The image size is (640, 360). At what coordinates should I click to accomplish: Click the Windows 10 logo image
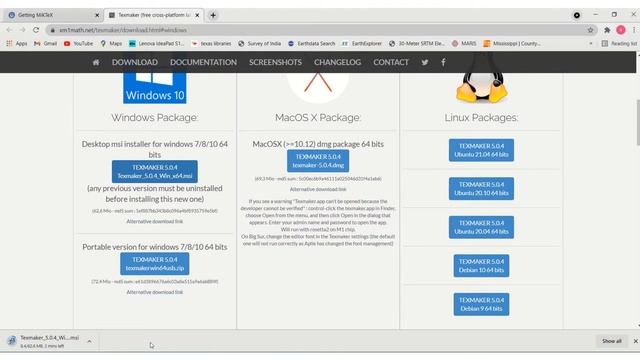[155, 88]
